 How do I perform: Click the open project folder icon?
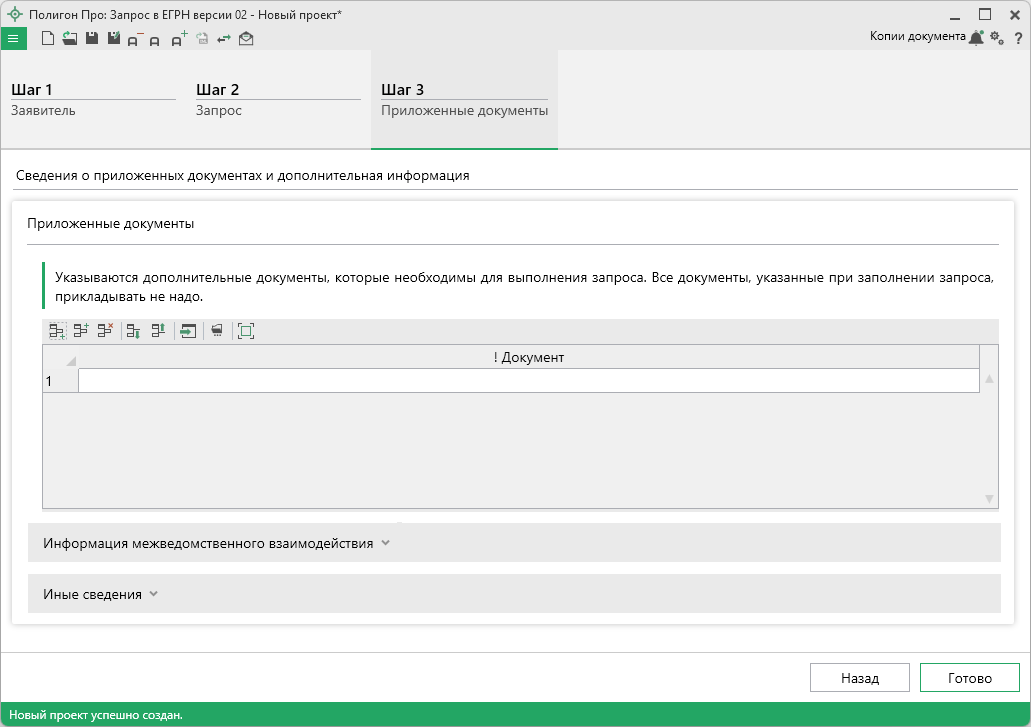click(69, 39)
